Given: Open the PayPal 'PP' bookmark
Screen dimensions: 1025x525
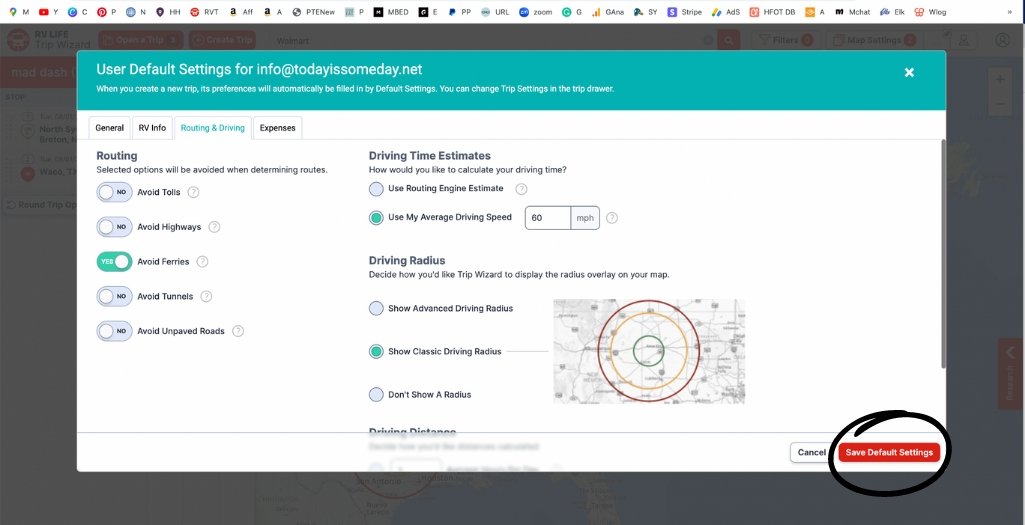Looking at the screenshot, I should click(x=460, y=12).
